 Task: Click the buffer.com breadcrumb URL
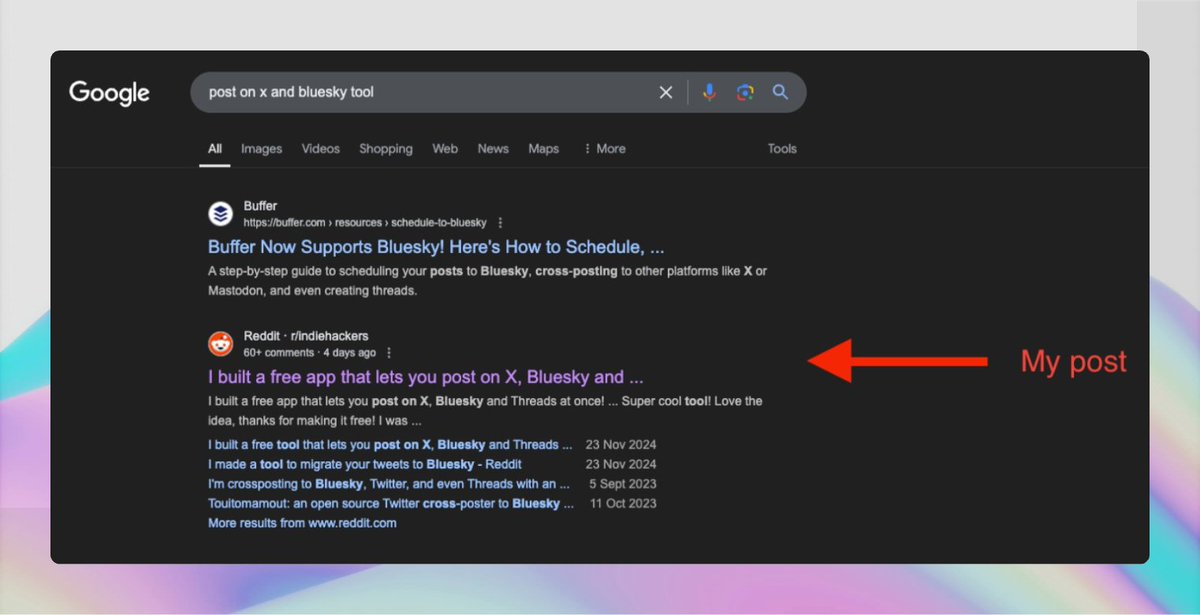pyautogui.click(x=365, y=223)
